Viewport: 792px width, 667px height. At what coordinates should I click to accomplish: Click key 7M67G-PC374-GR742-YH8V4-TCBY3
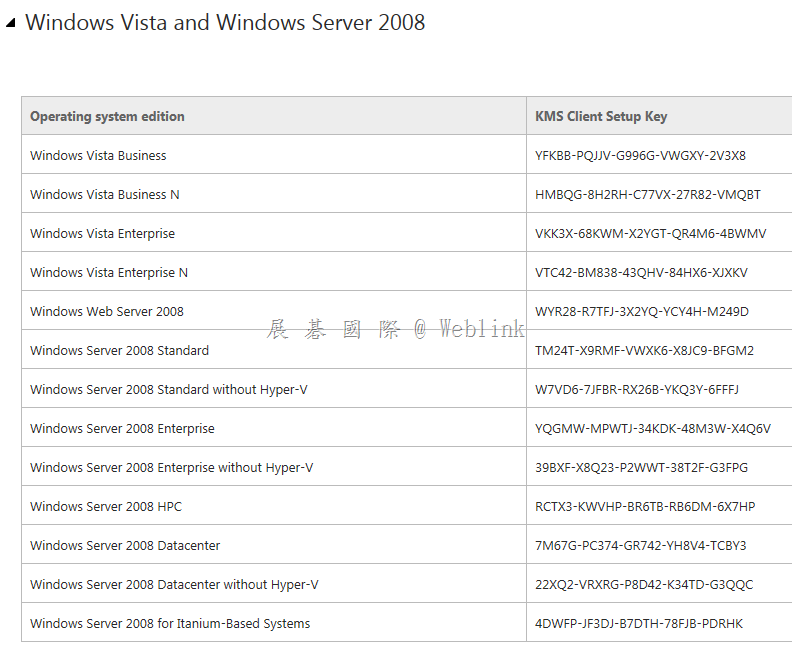(x=640, y=545)
